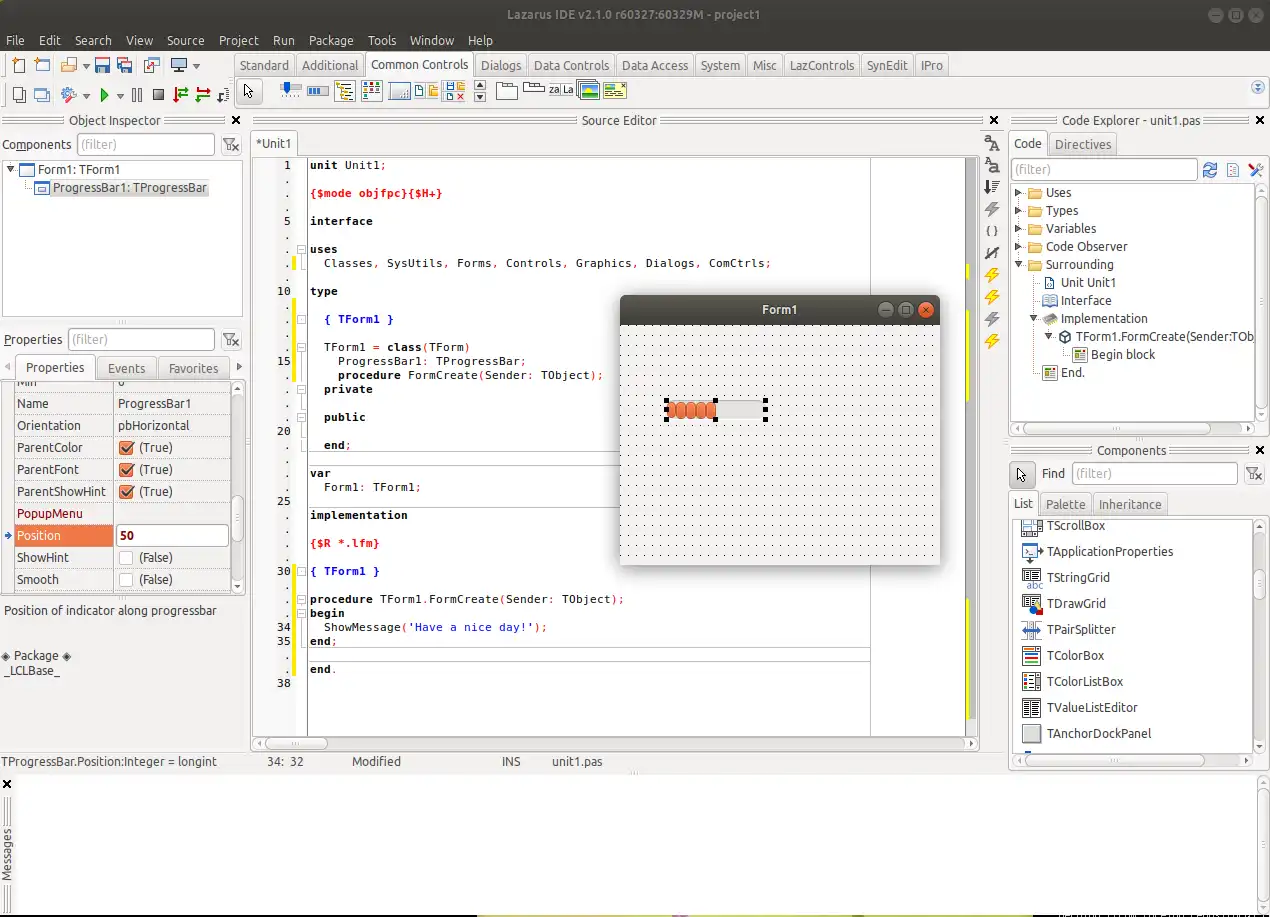This screenshot has width=1270, height=917.
Task: Select the TImageList component icon
Action: (590, 91)
